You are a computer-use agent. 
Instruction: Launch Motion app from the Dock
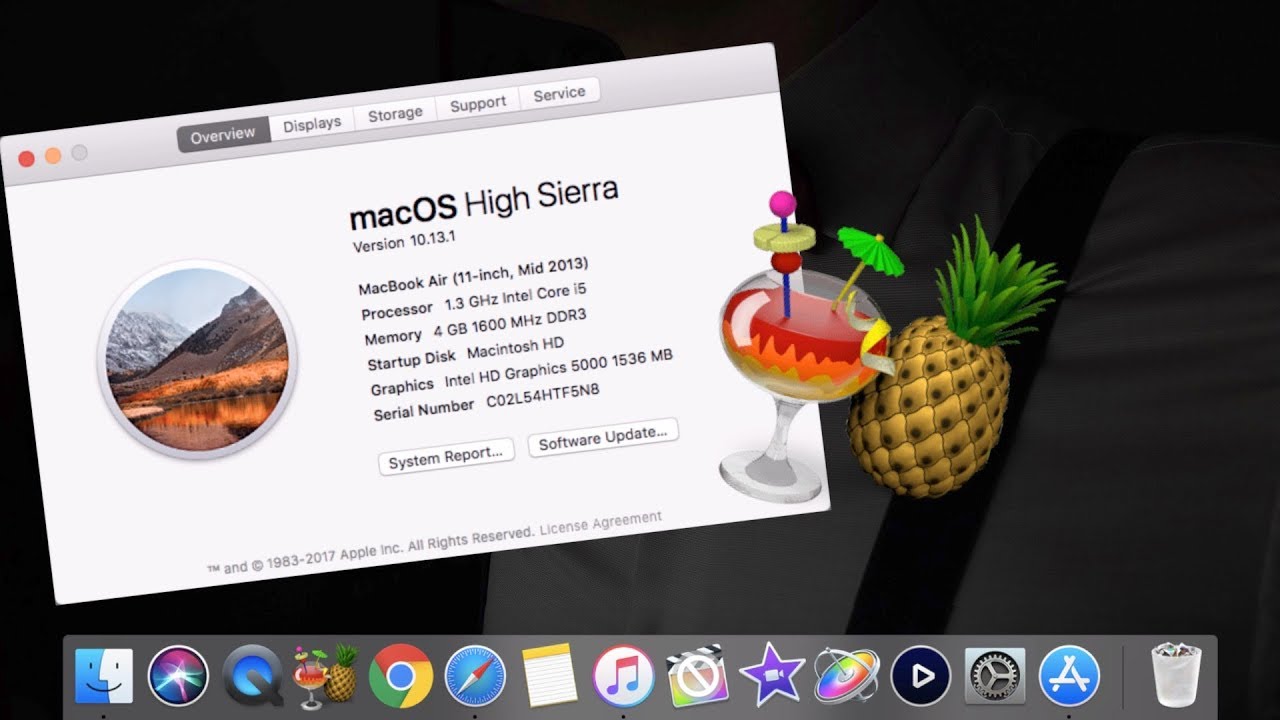(x=846, y=677)
